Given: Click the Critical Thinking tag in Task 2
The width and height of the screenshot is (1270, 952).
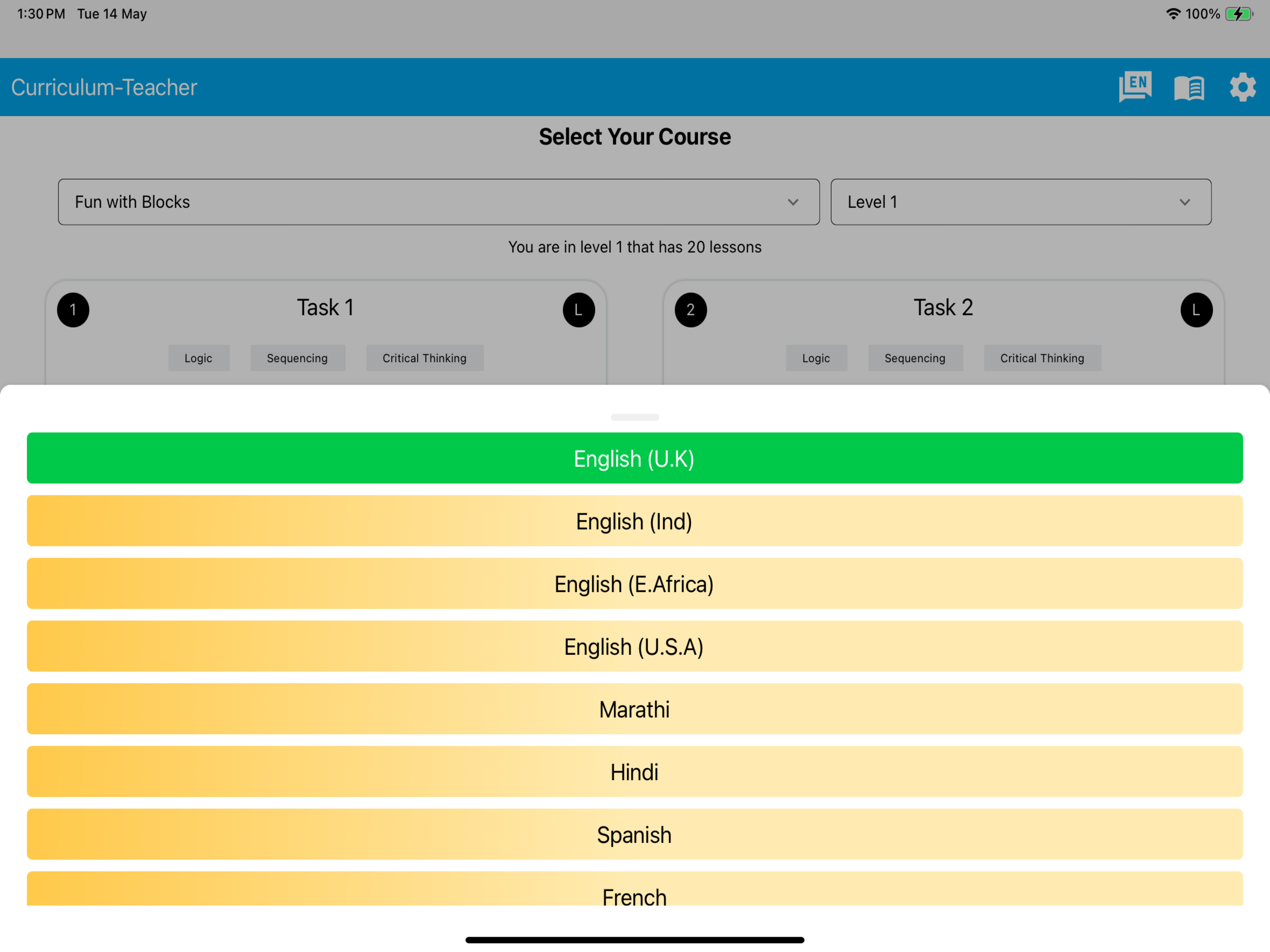Looking at the screenshot, I should [1043, 358].
